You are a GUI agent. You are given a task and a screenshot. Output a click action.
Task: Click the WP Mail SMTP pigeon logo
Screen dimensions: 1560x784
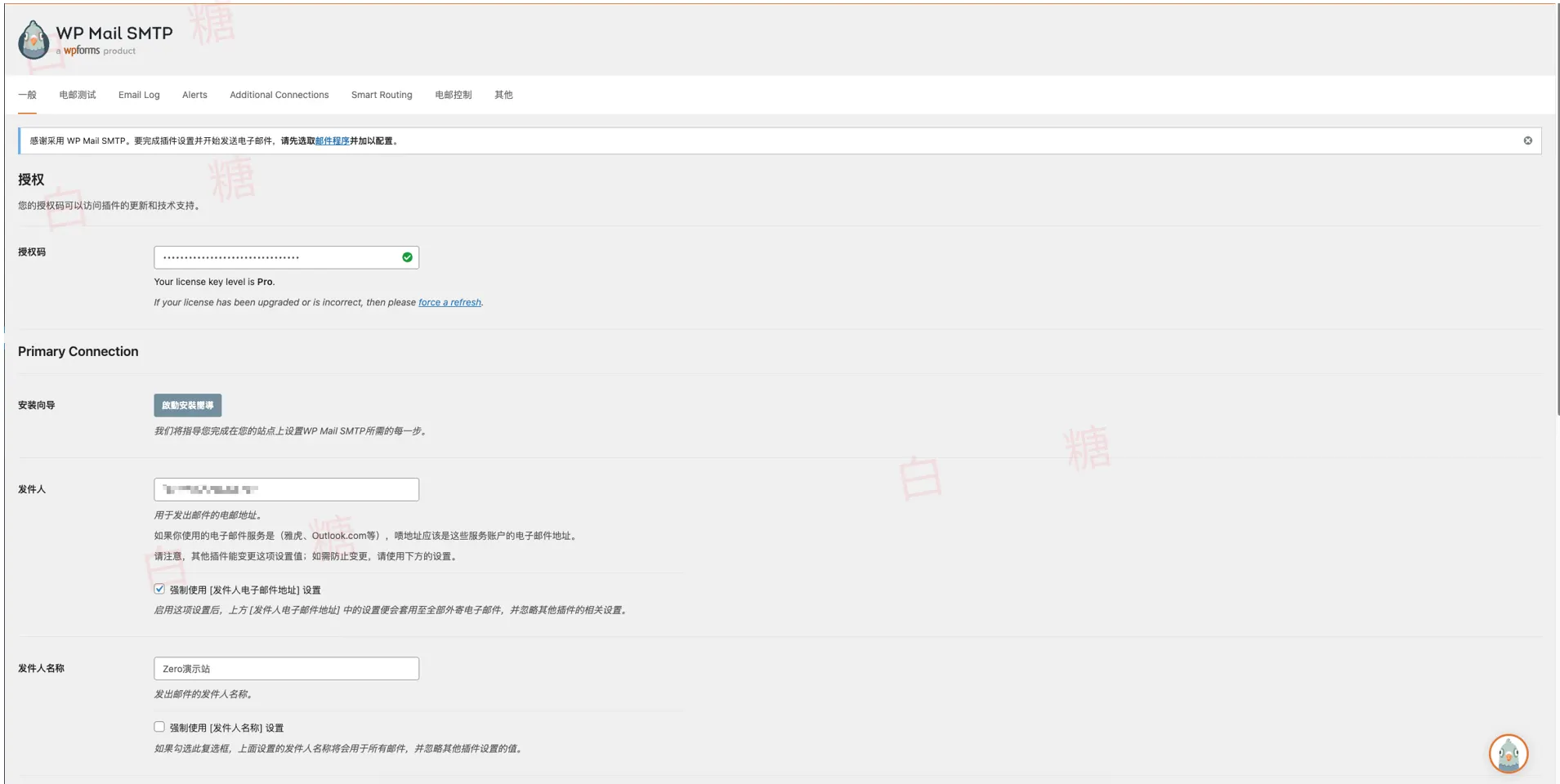point(34,39)
